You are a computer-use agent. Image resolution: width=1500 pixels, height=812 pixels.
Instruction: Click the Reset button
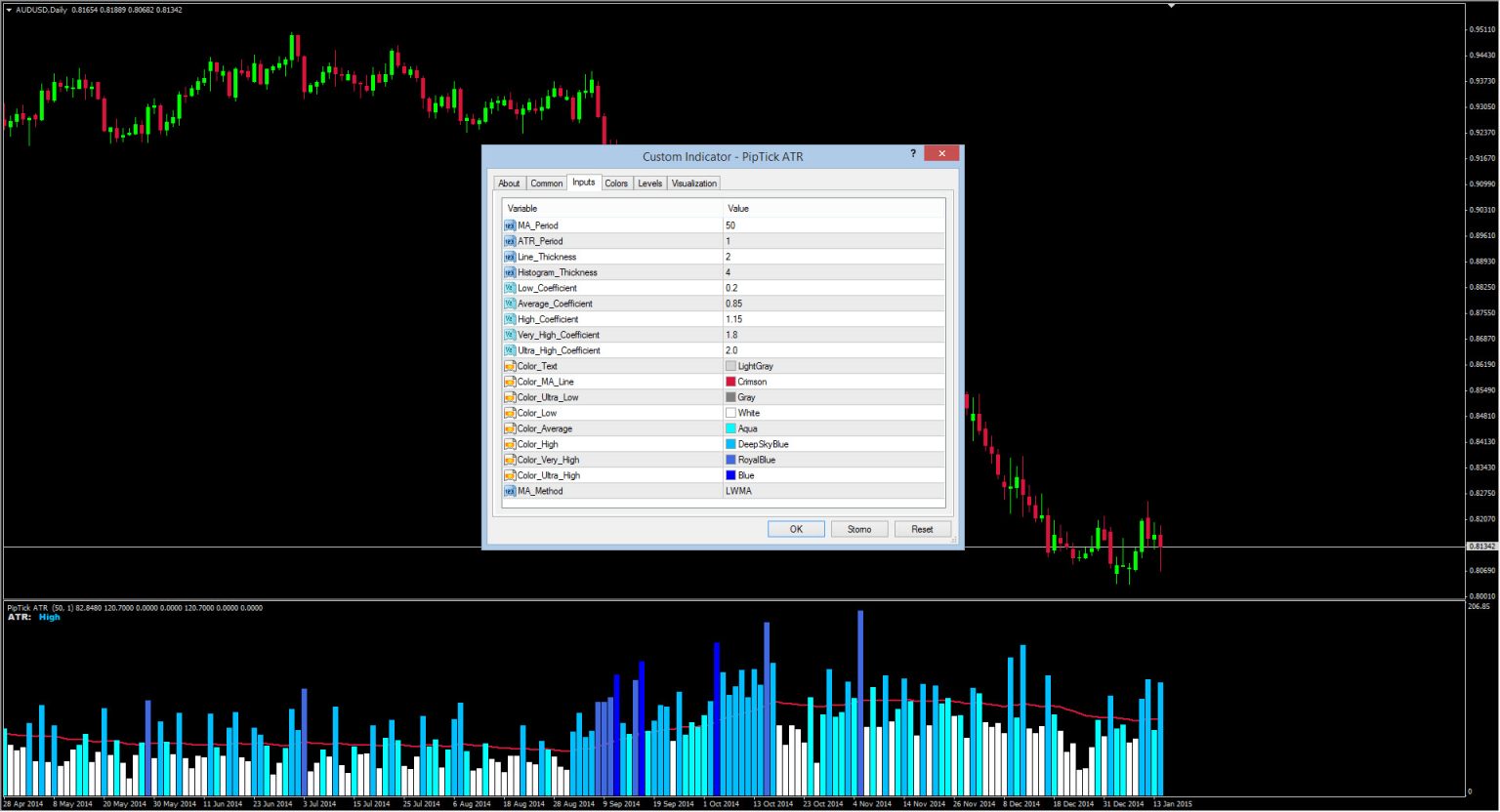(x=922, y=528)
